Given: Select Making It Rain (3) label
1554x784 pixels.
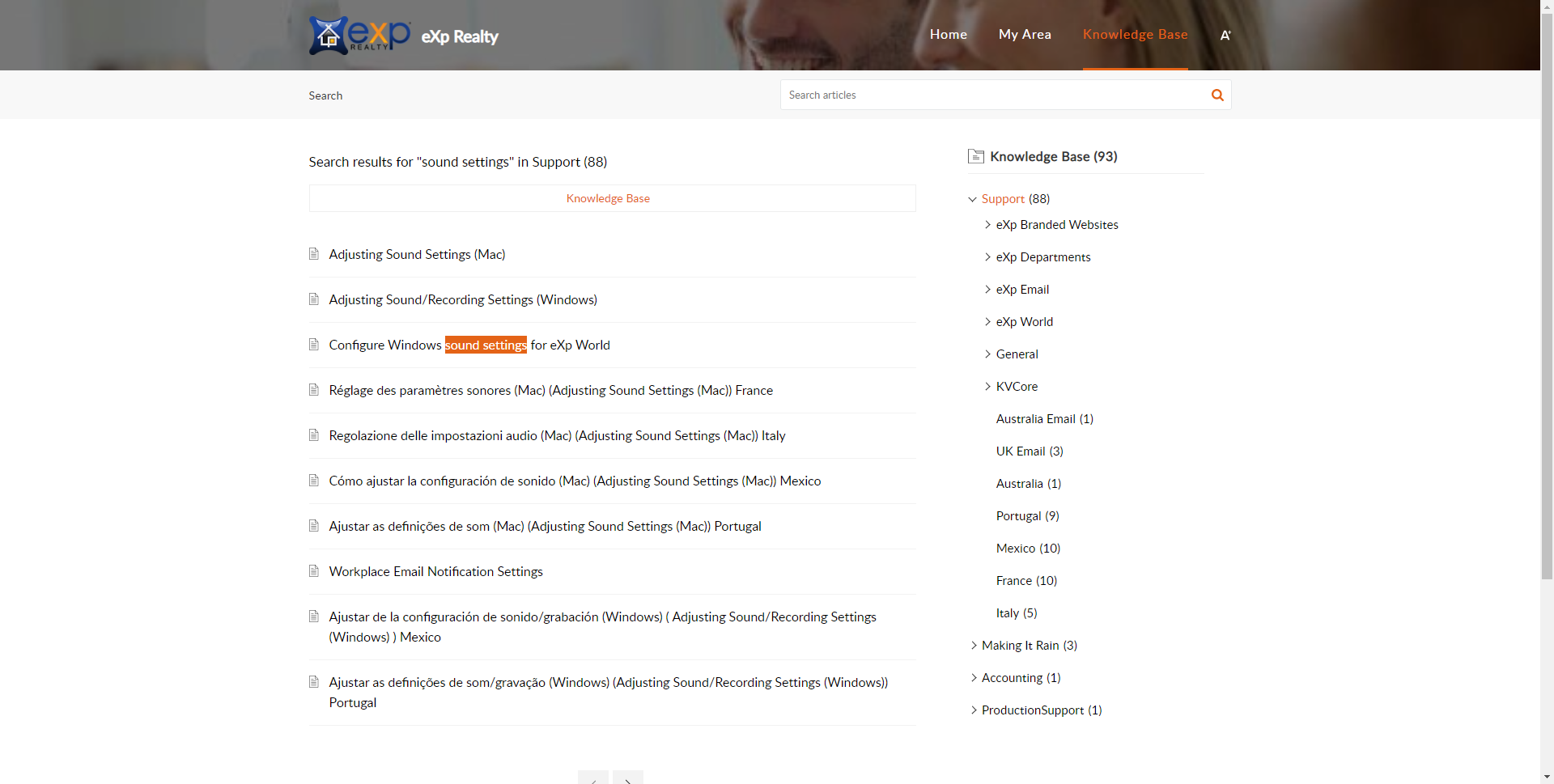Looking at the screenshot, I should (1029, 646).
